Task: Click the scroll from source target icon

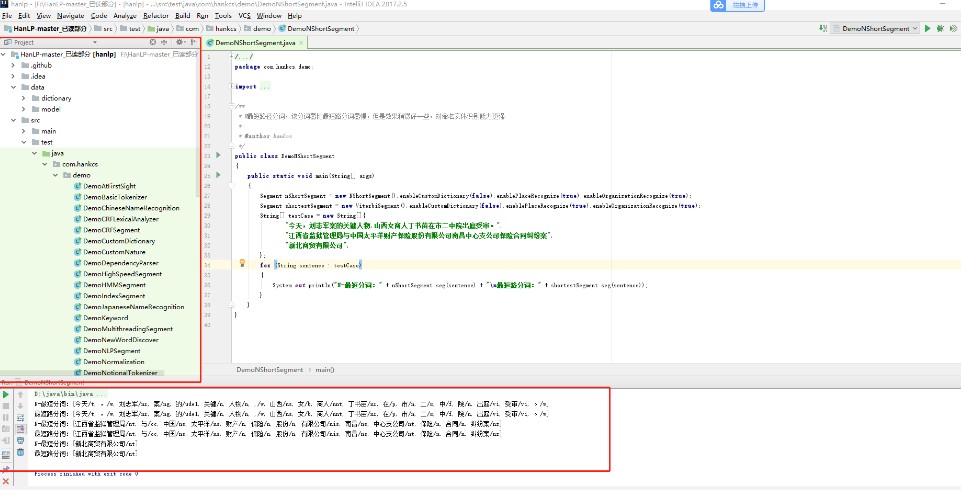Action: [x=153, y=42]
